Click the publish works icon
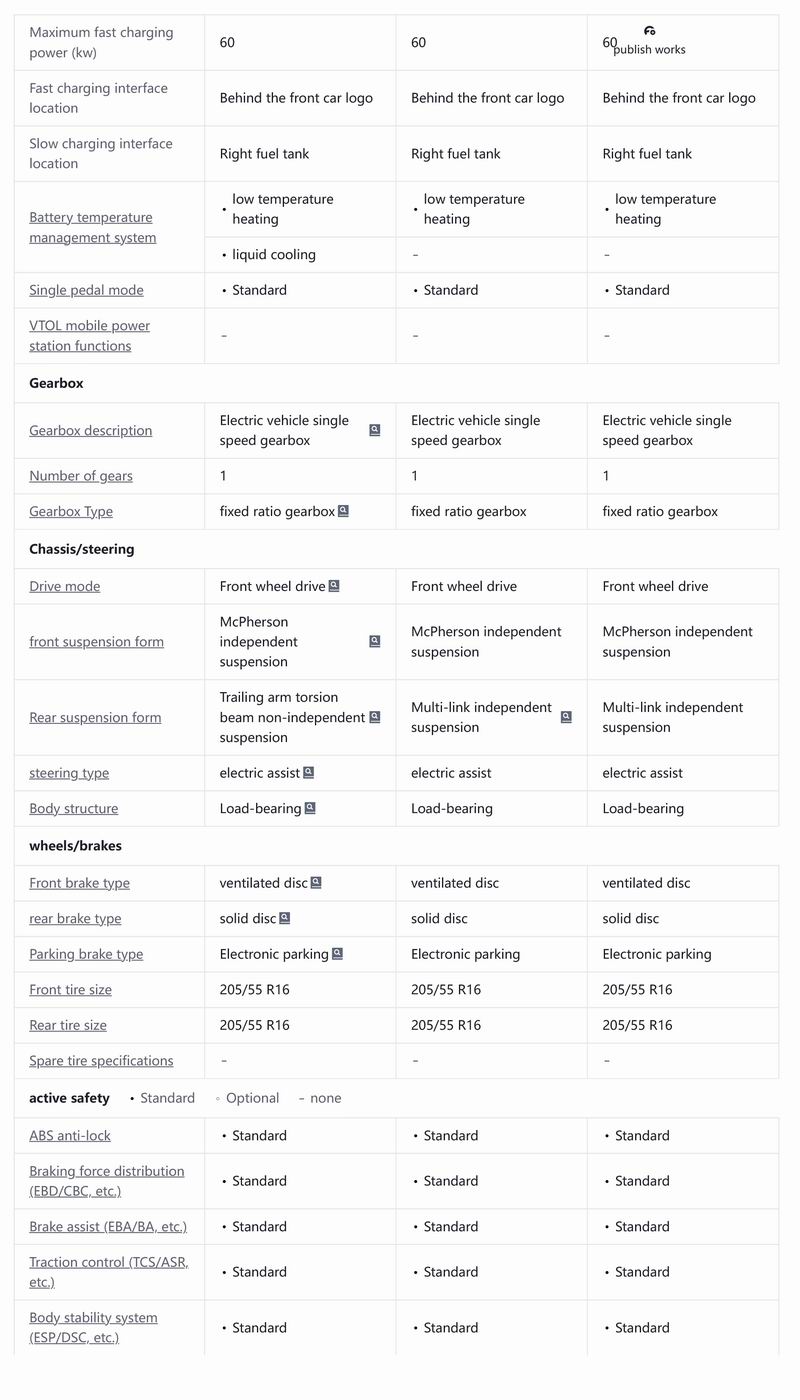Image resolution: width=800 pixels, height=1400 pixels. tap(650, 32)
